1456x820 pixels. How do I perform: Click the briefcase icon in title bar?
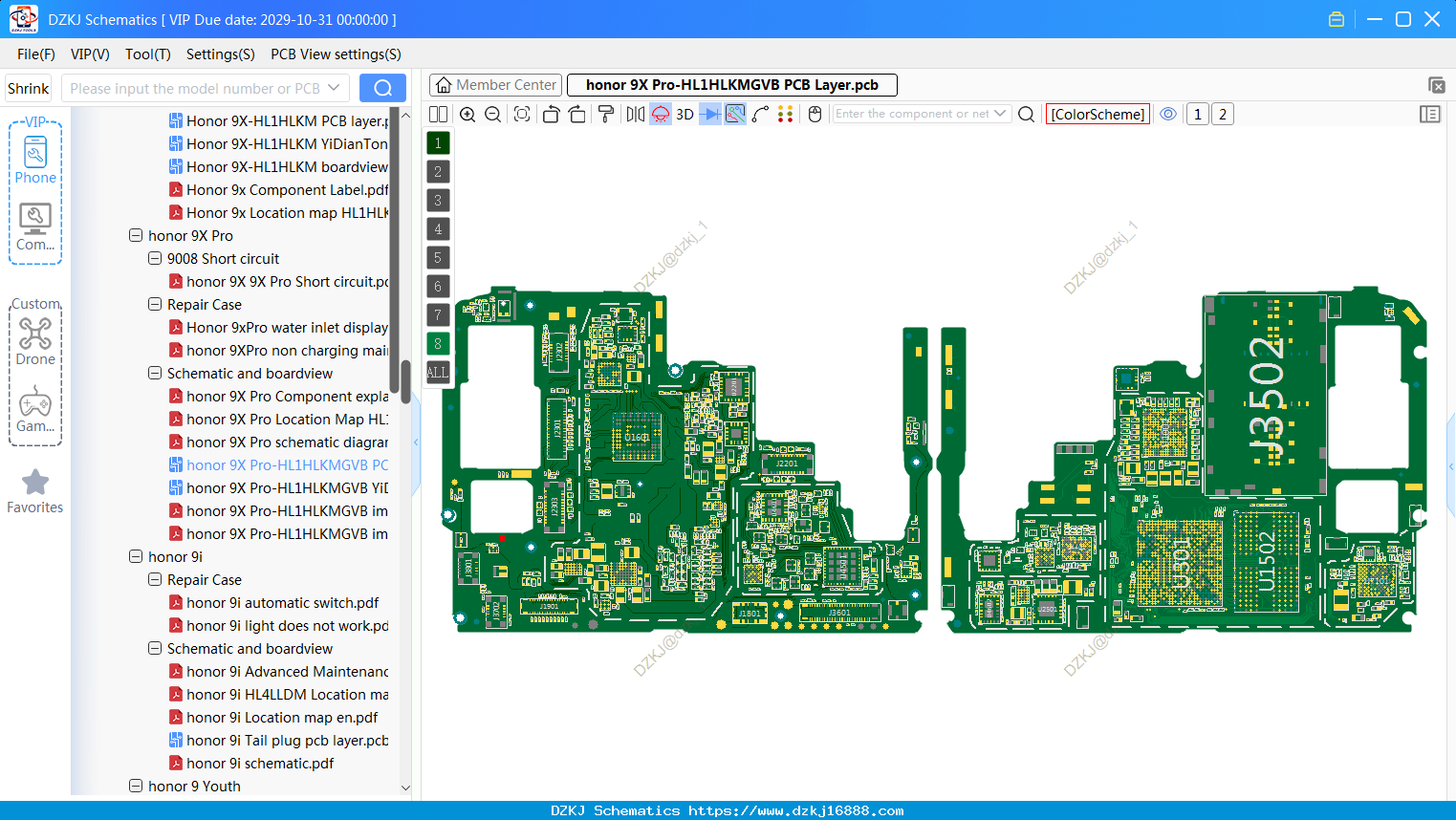(x=1336, y=19)
